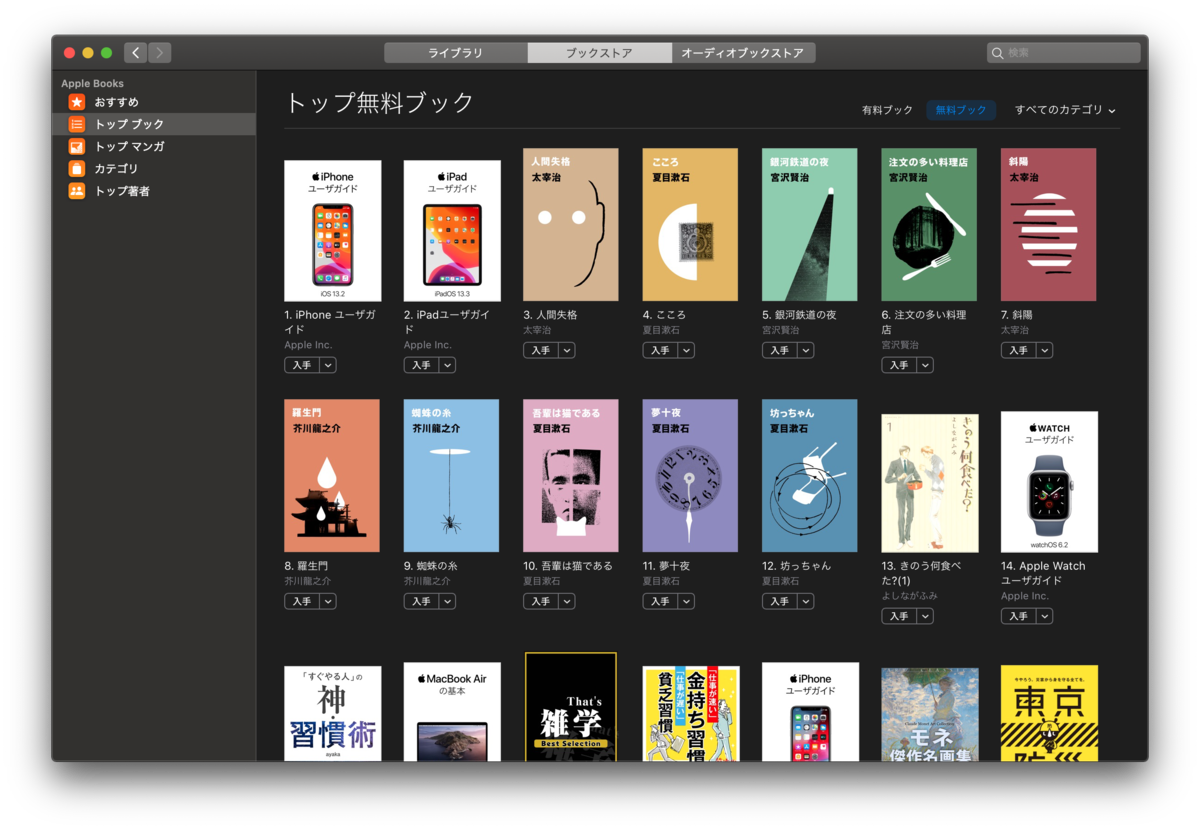Click the トップ ブック list icon

pos(77,124)
